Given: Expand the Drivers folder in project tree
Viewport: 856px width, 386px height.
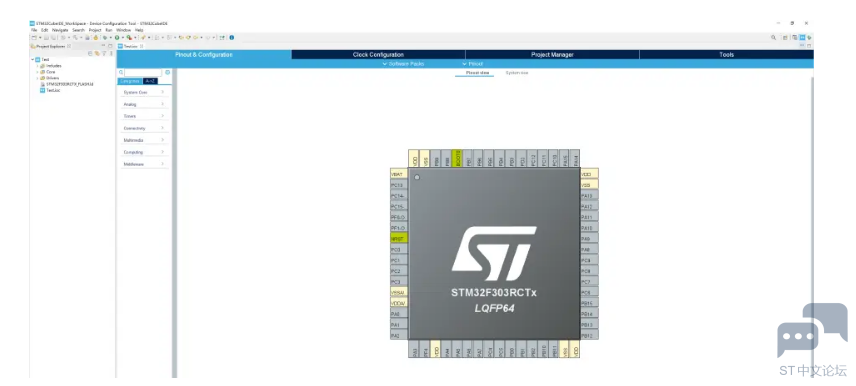Looking at the screenshot, I should 38,78.
